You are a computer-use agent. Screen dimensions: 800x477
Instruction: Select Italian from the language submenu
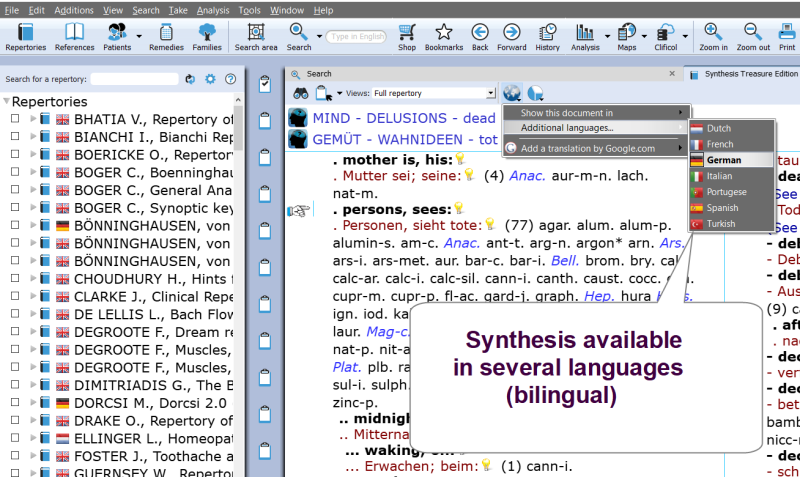click(718, 176)
